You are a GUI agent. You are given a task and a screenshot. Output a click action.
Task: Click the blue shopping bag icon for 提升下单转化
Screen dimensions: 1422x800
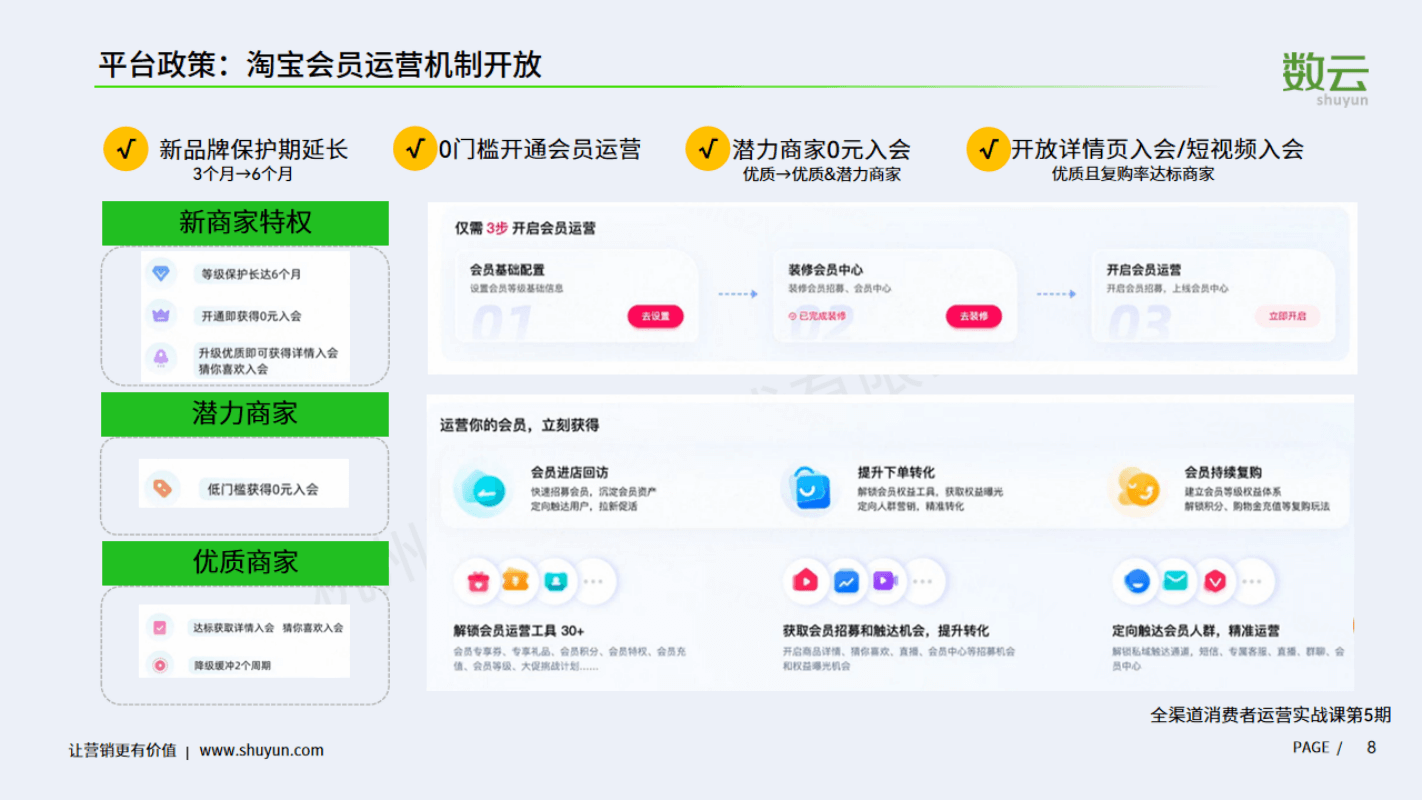[x=810, y=489]
